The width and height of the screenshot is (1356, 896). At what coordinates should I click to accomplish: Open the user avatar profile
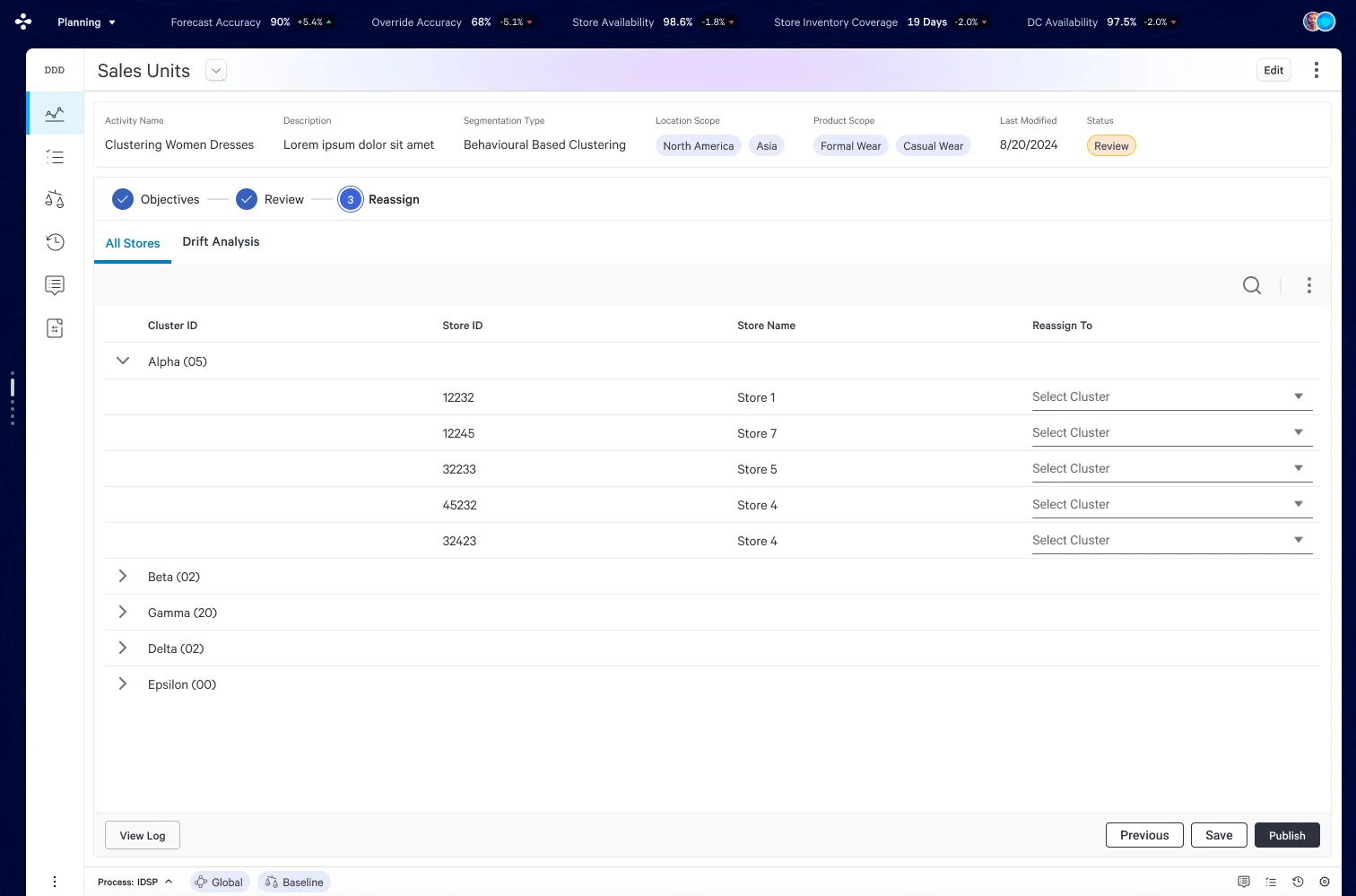1319,22
